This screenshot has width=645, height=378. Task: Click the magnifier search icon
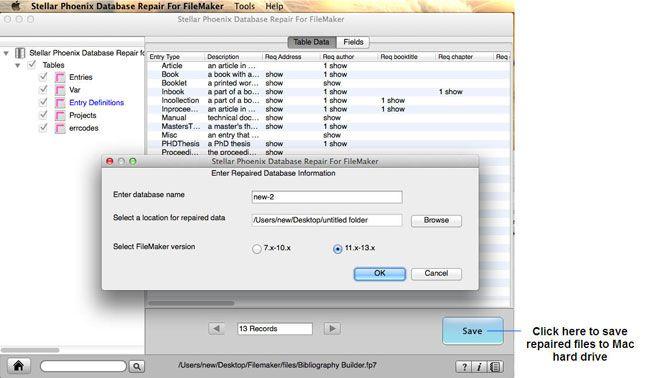137,366
